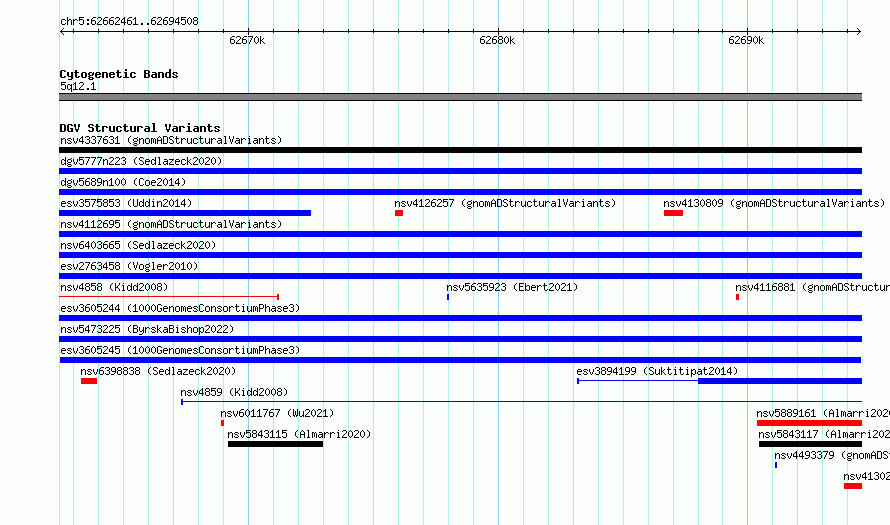Image resolution: width=890 pixels, height=525 pixels.
Task: Click the small blue nsv4493379 marker
Action: (x=776, y=465)
